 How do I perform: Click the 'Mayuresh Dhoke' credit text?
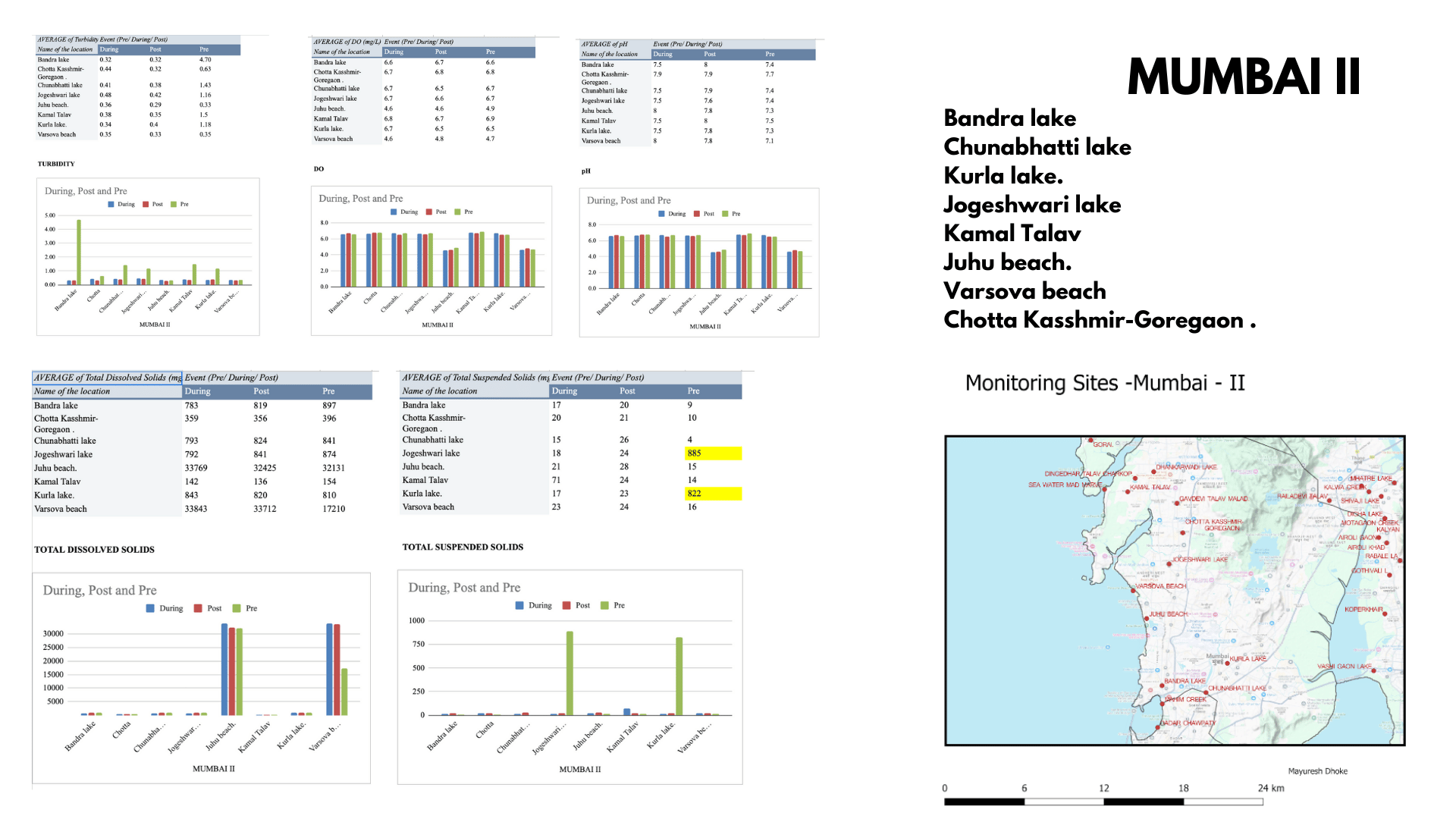tap(1318, 771)
